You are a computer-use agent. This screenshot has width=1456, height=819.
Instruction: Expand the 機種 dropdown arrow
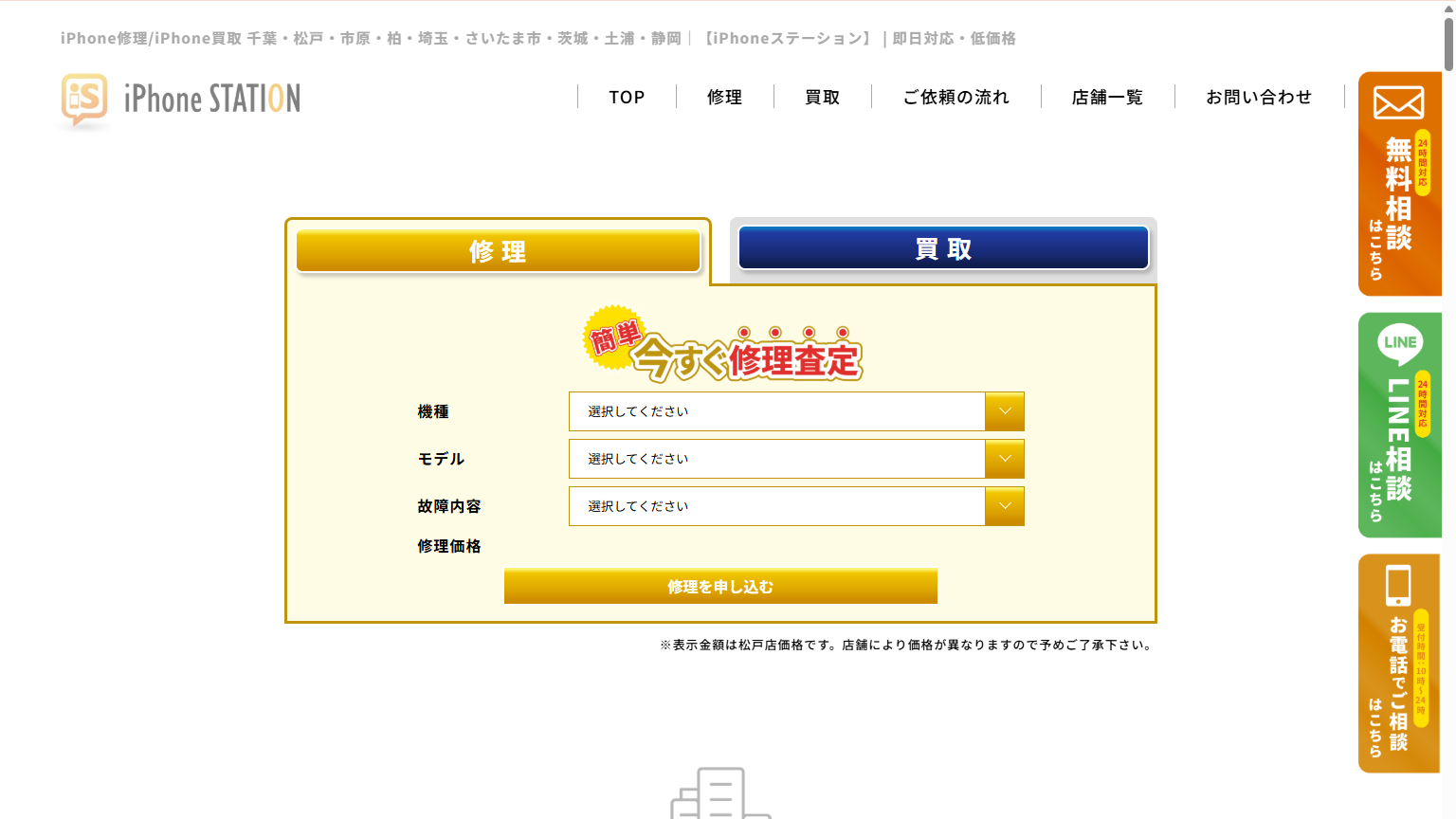tap(1005, 411)
